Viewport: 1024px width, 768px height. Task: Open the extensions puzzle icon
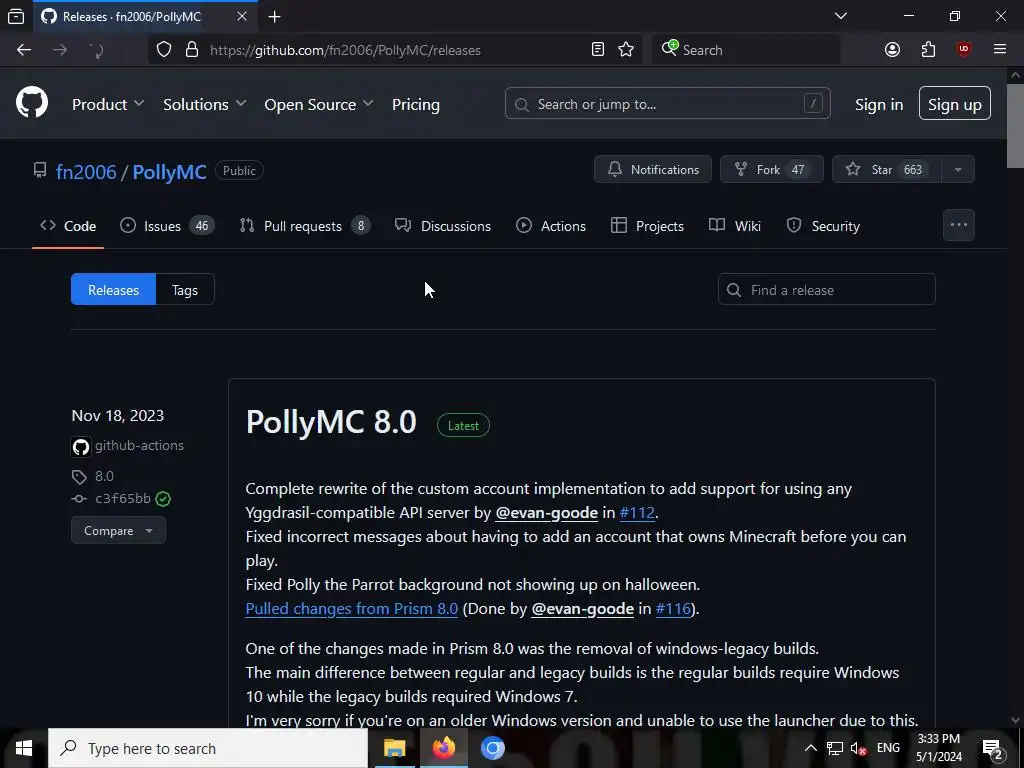(x=928, y=50)
